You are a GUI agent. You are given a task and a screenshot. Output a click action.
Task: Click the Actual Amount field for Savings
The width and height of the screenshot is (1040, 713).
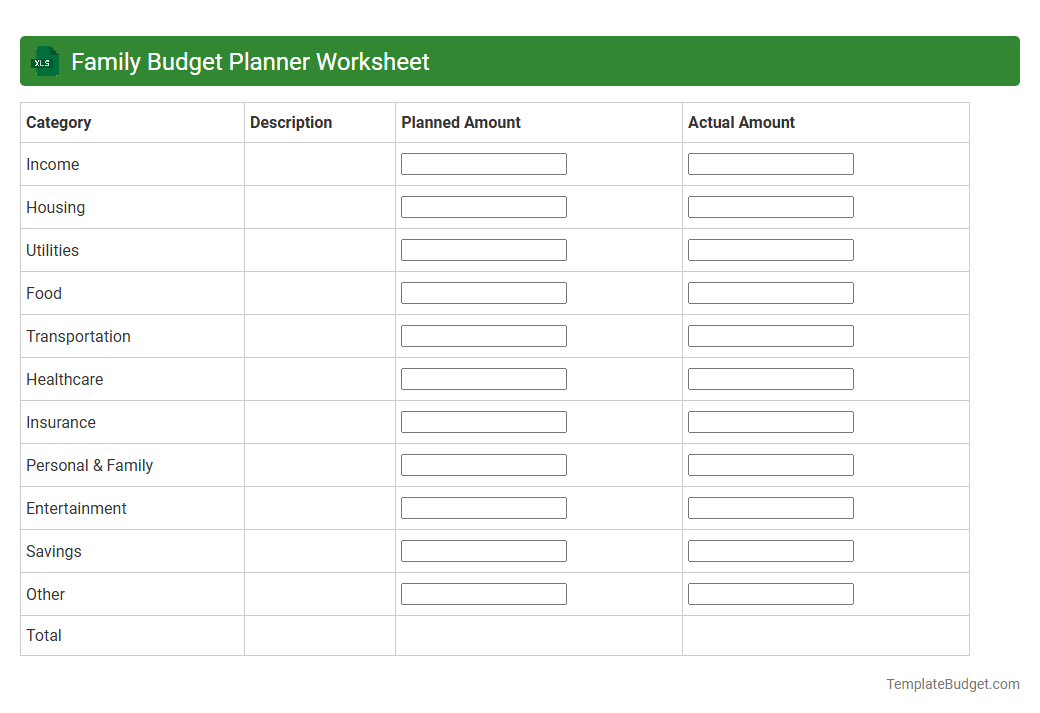[x=770, y=550]
